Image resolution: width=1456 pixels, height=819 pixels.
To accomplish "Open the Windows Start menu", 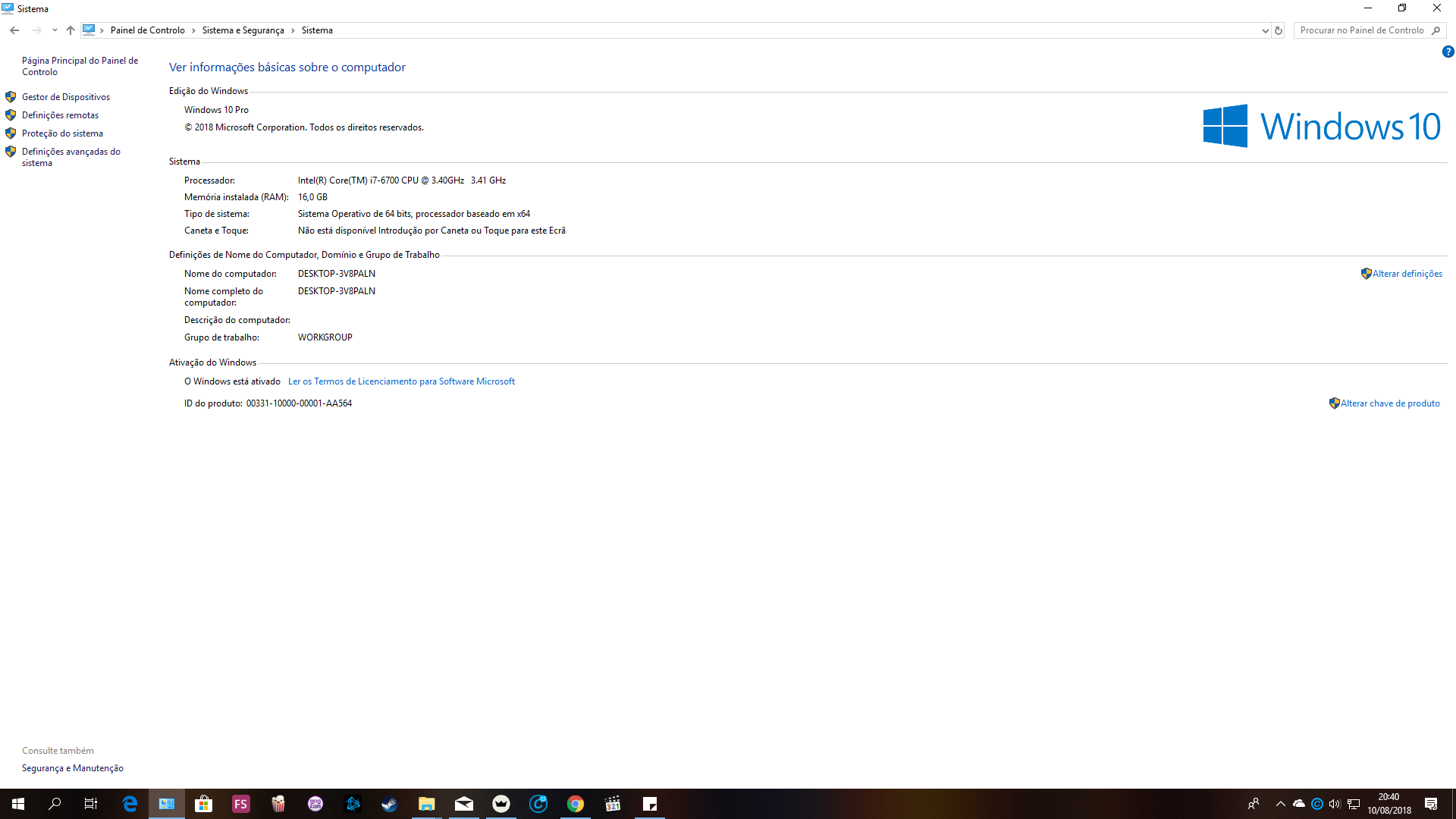I will [x=18, y=804].
